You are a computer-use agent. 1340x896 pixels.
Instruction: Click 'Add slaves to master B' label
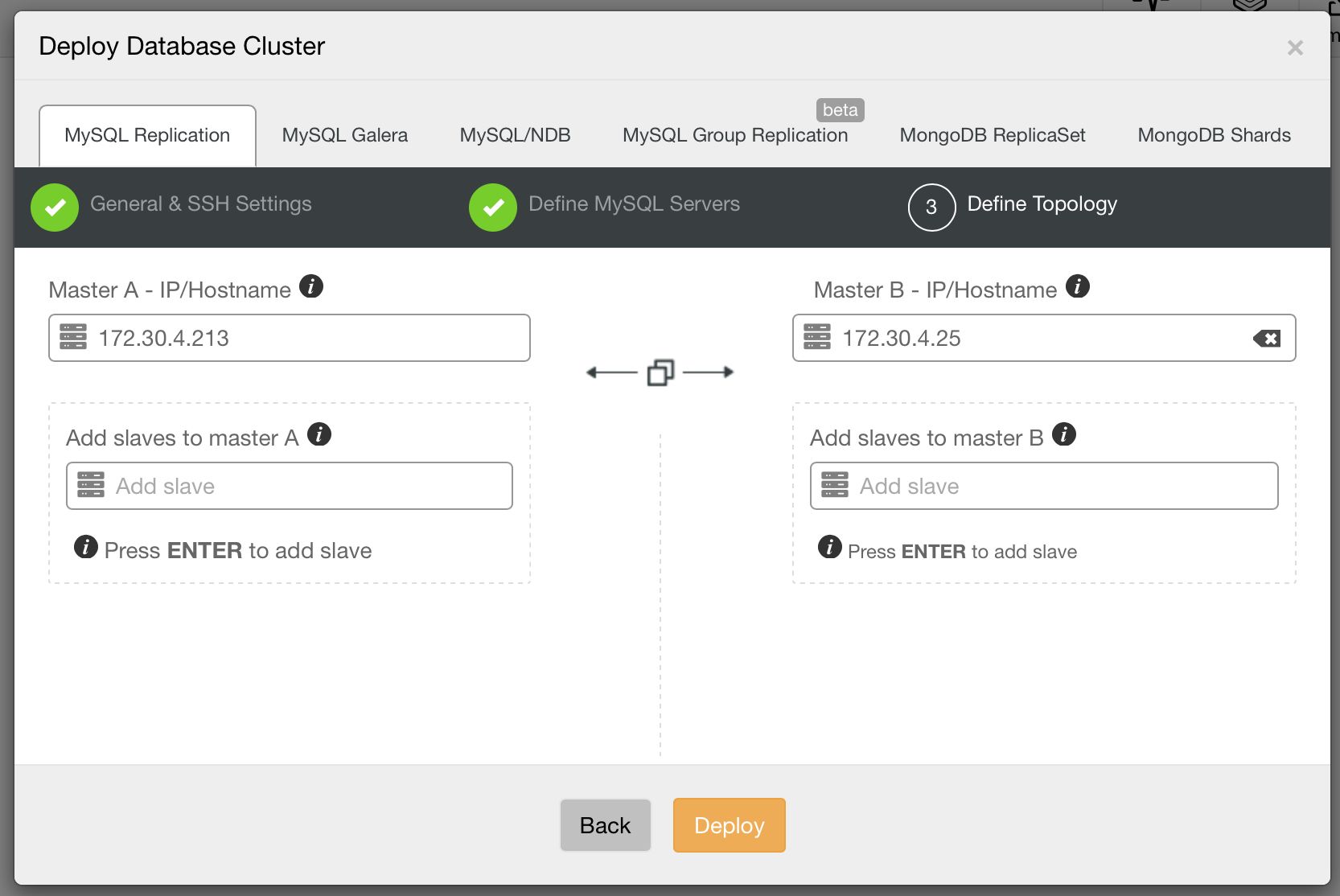click(x=927, y=438)
